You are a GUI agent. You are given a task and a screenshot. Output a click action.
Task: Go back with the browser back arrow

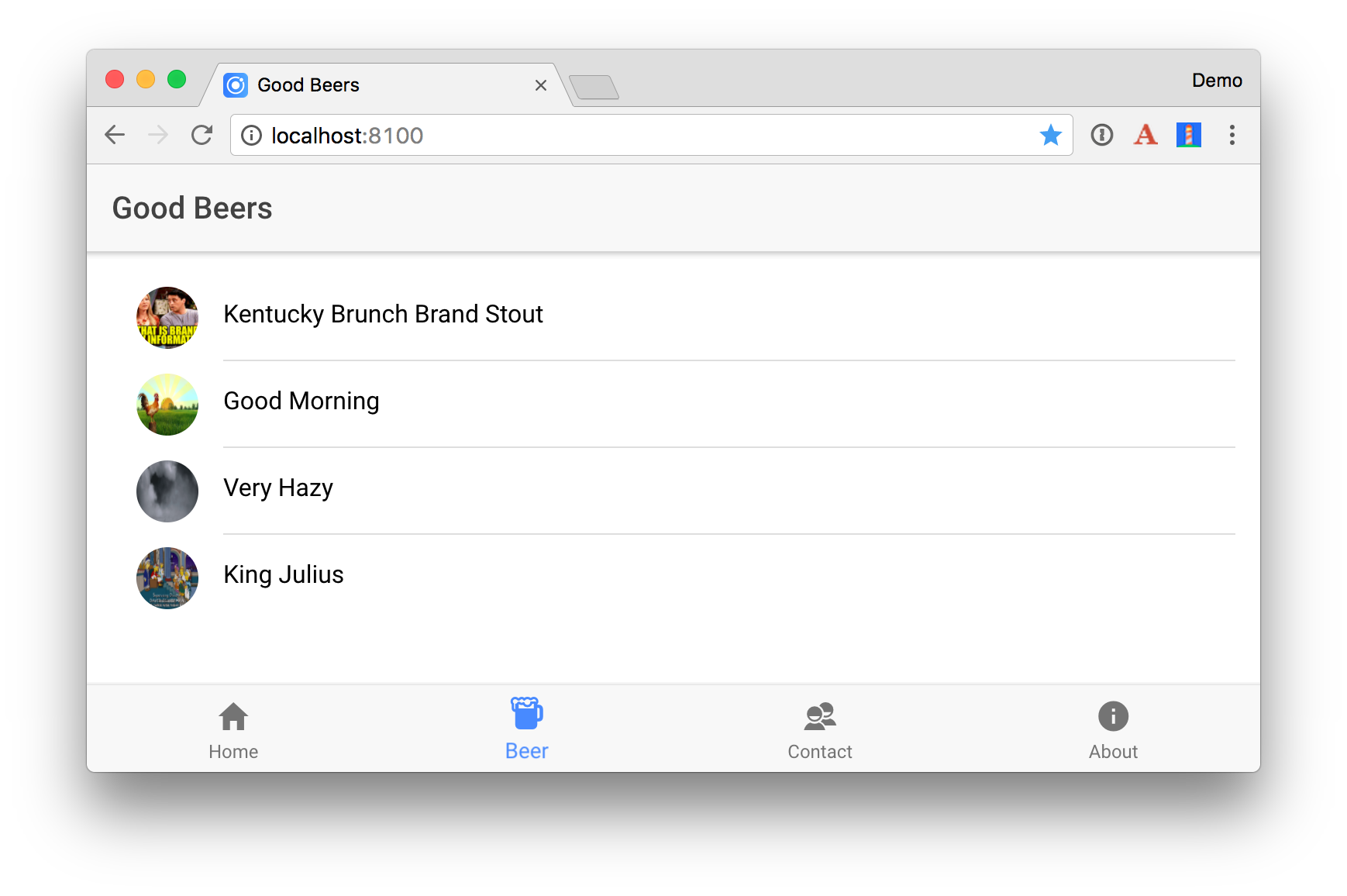[115, 135]
